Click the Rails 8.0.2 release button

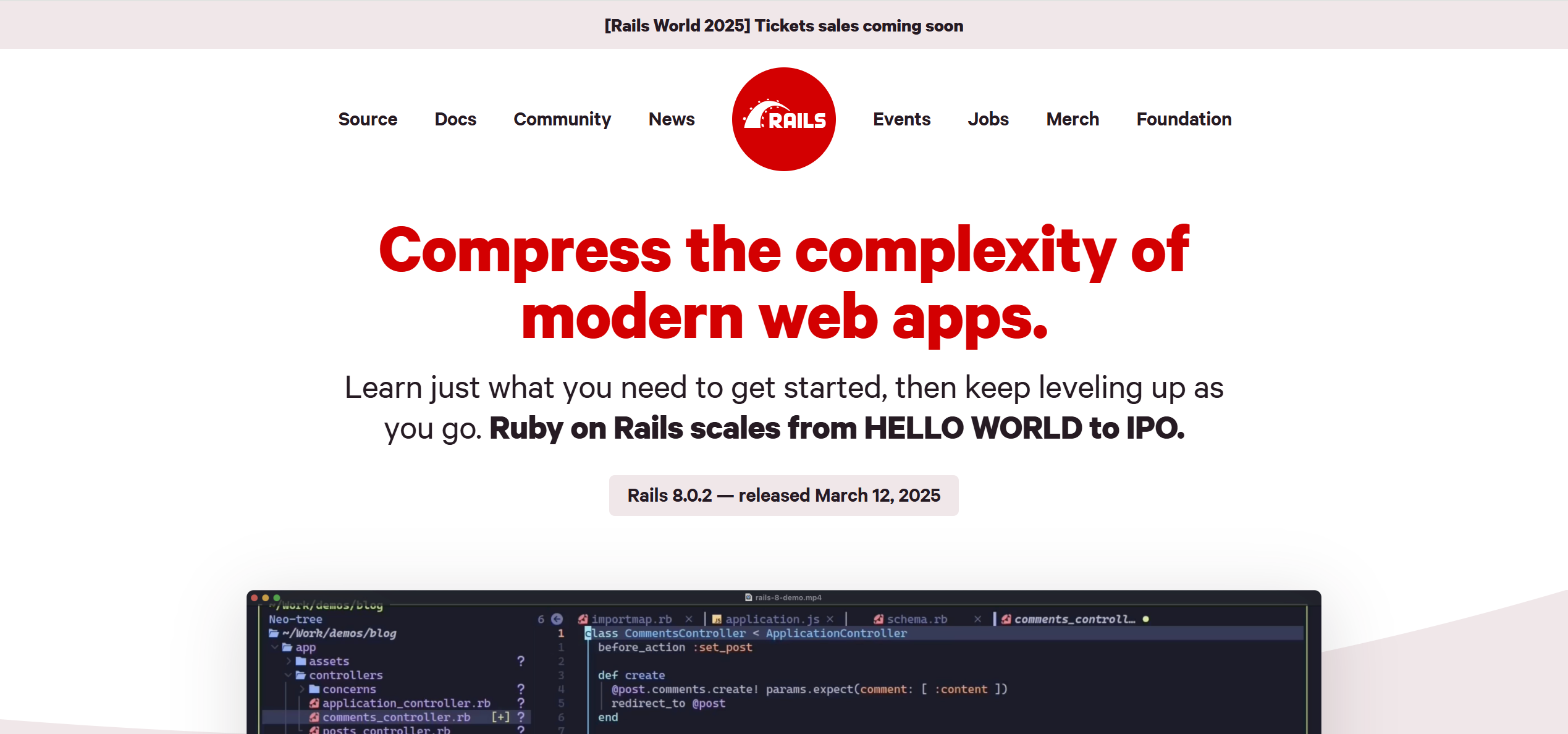pyautogui.click(x=783, y=496)
